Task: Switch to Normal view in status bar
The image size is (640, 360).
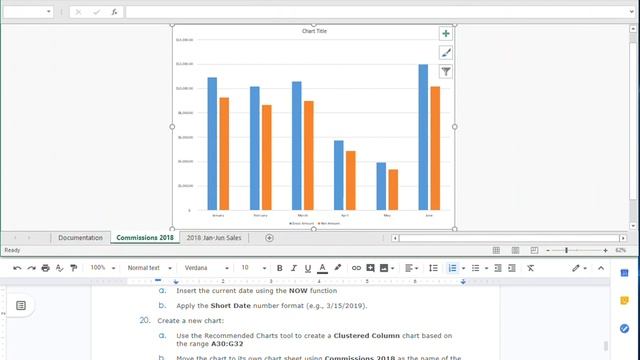Action: (496, 250)
